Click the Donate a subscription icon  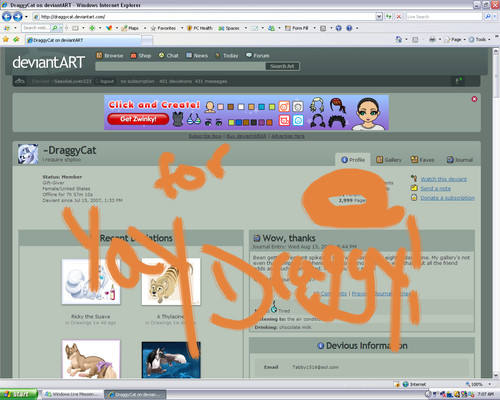[414, 198]
